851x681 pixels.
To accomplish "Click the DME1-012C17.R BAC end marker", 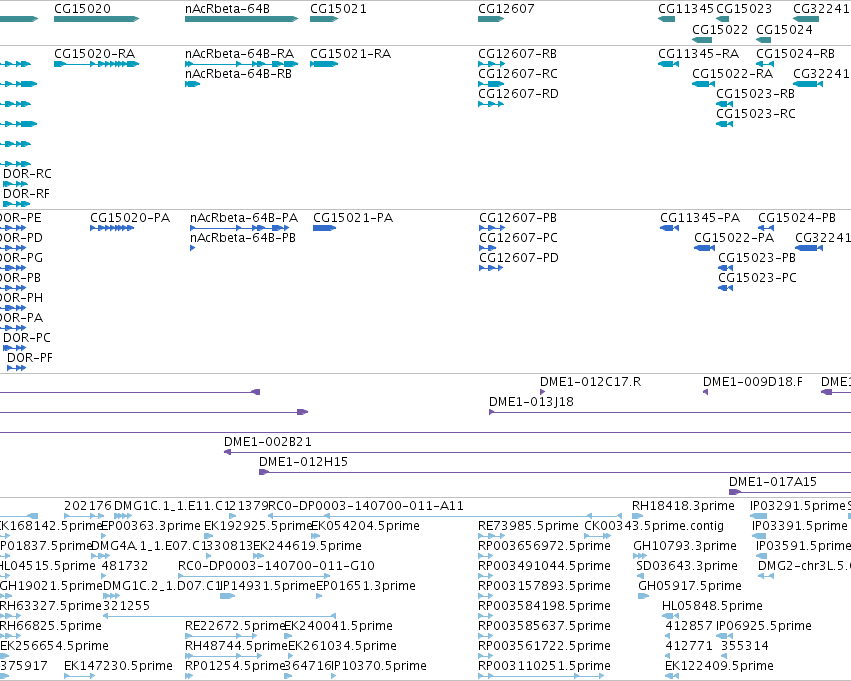I will [543, 392].
